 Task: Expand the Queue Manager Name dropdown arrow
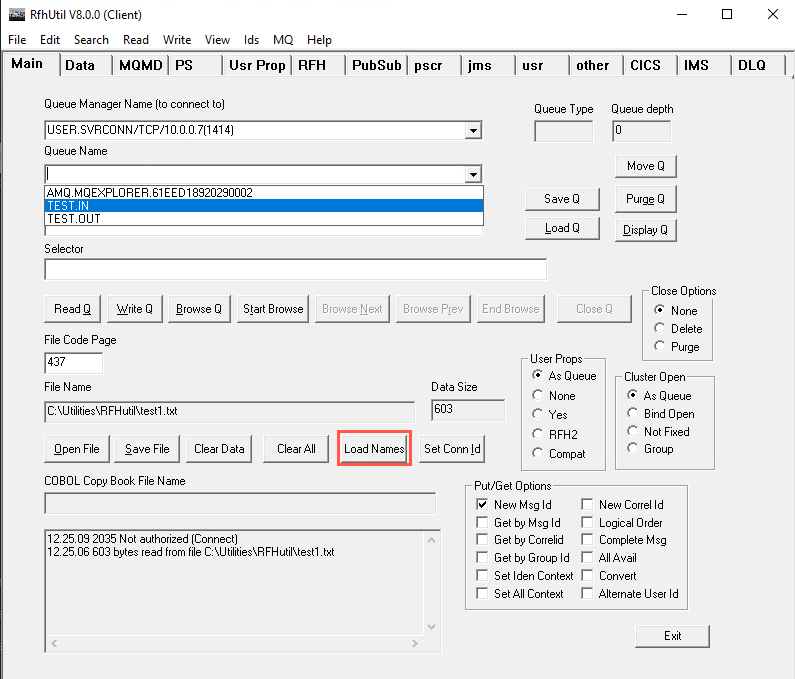pyautogui.click(x=473, y=130)
